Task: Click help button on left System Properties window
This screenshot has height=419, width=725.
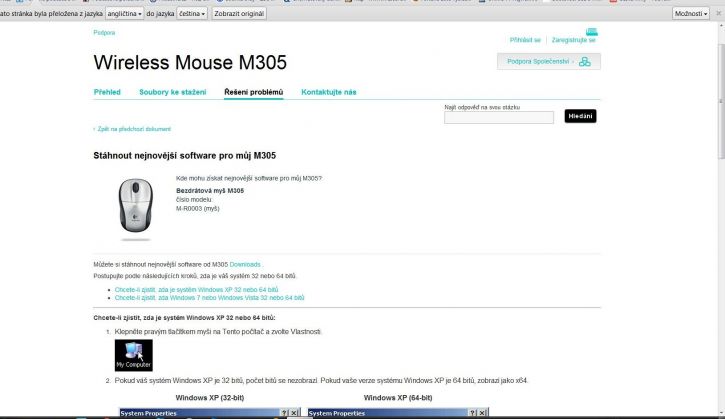Action: click(284, 413)
